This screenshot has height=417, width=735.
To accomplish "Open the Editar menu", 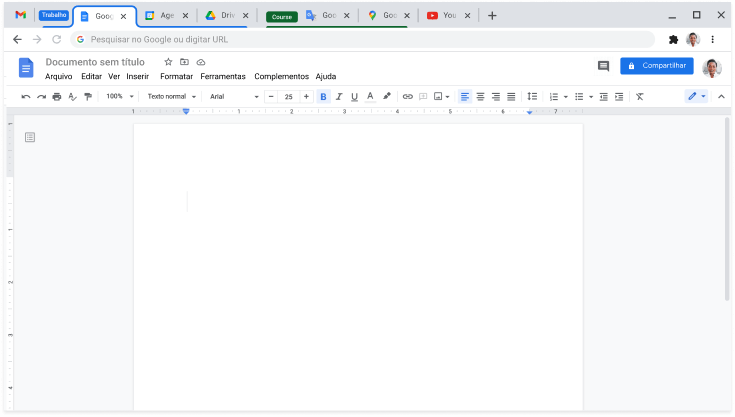I will (91, 76).
